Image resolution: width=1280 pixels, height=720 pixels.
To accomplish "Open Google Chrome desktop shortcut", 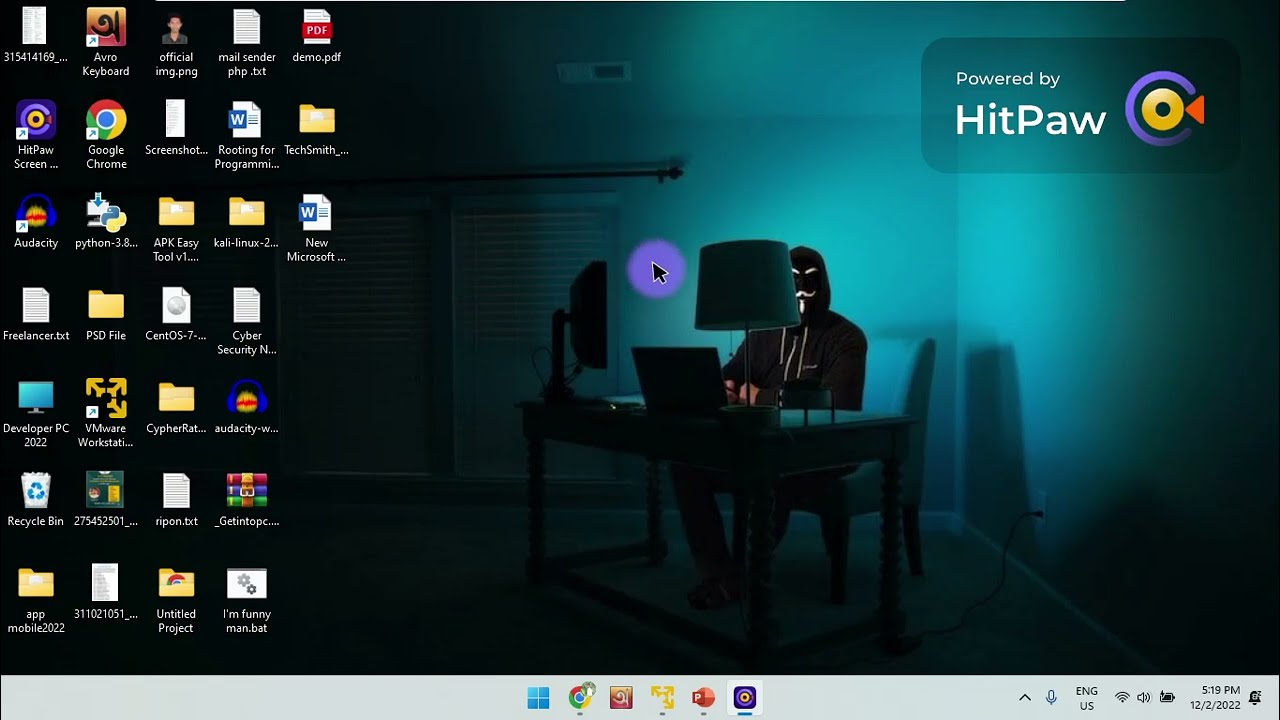I will pyautogui.click(x=106, y=135).
